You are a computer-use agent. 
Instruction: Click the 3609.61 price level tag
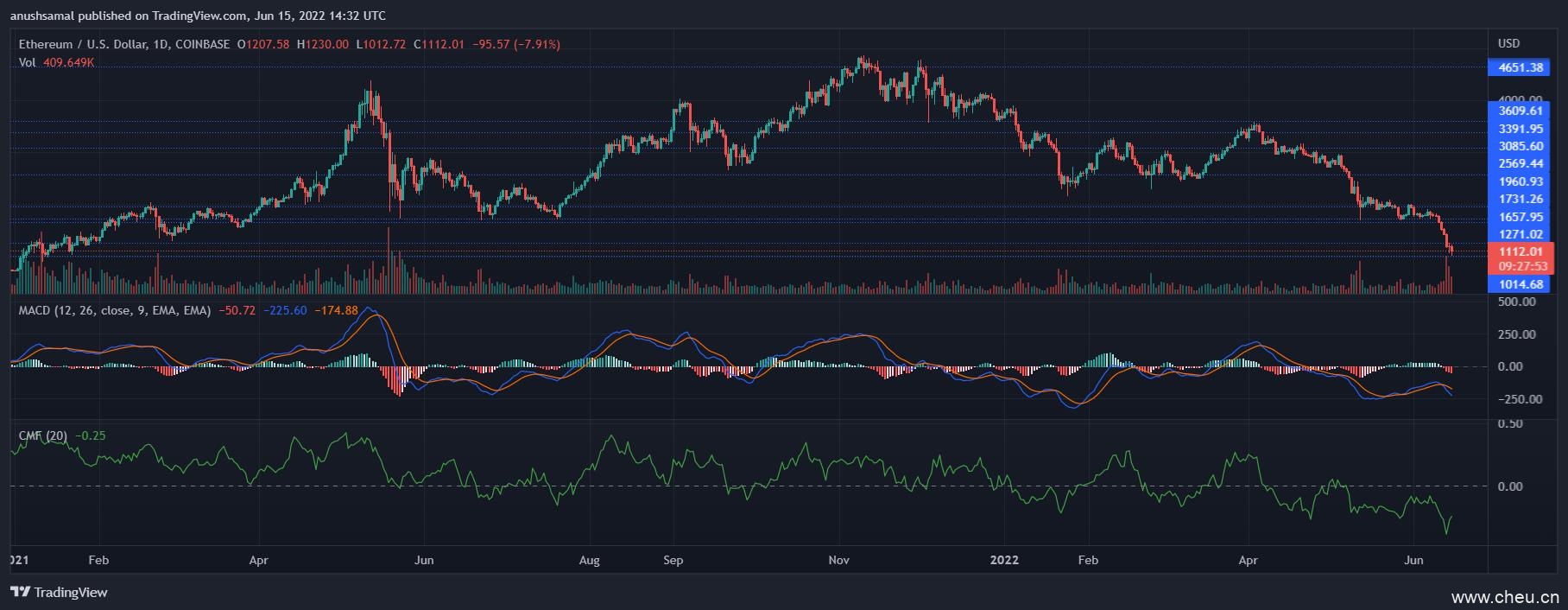pyautogui.click(x=1520, y=111)
